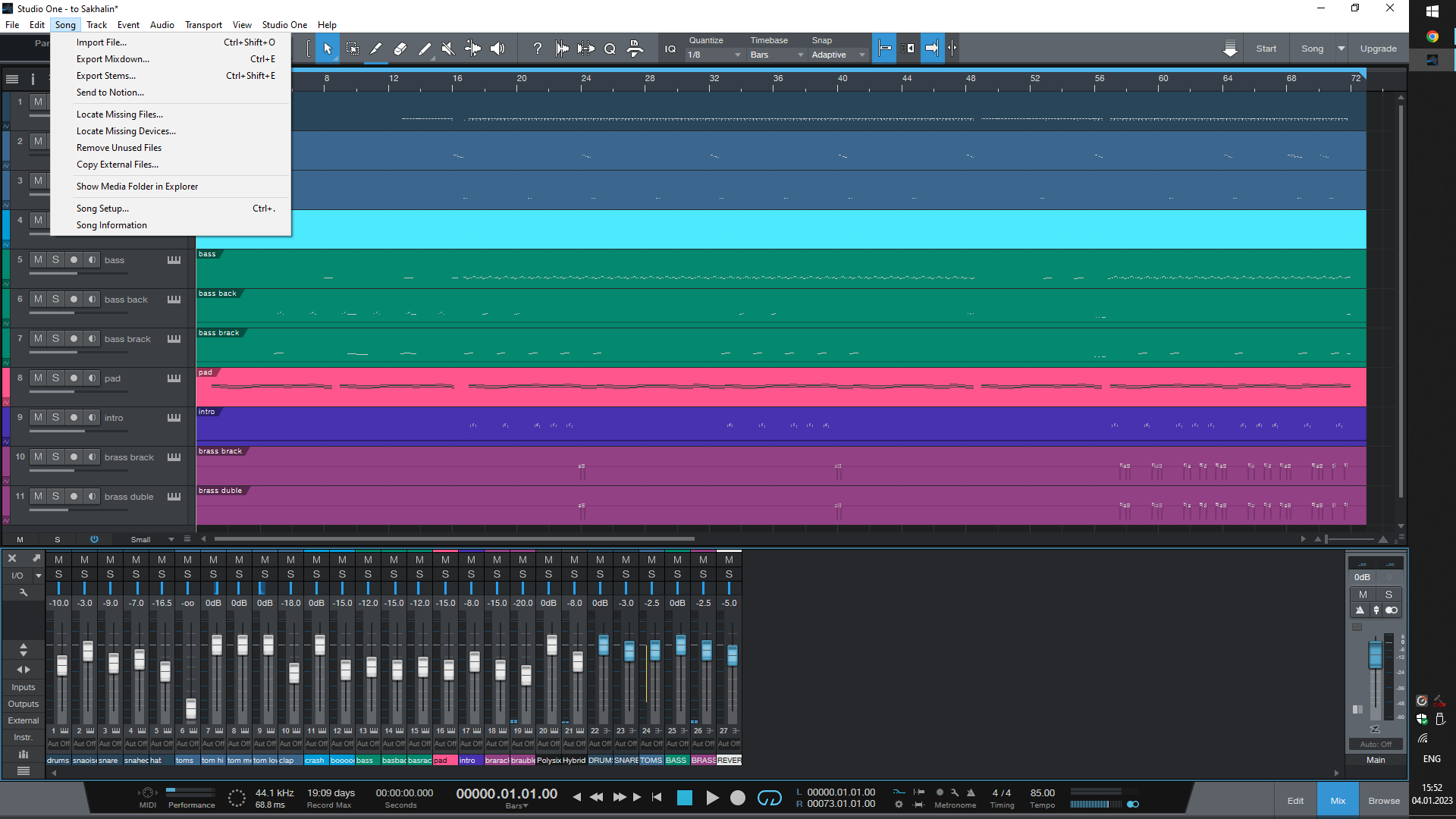Open the Timebase Bars dropdown
Screen dimensions: 1456x819
point(777,55)
